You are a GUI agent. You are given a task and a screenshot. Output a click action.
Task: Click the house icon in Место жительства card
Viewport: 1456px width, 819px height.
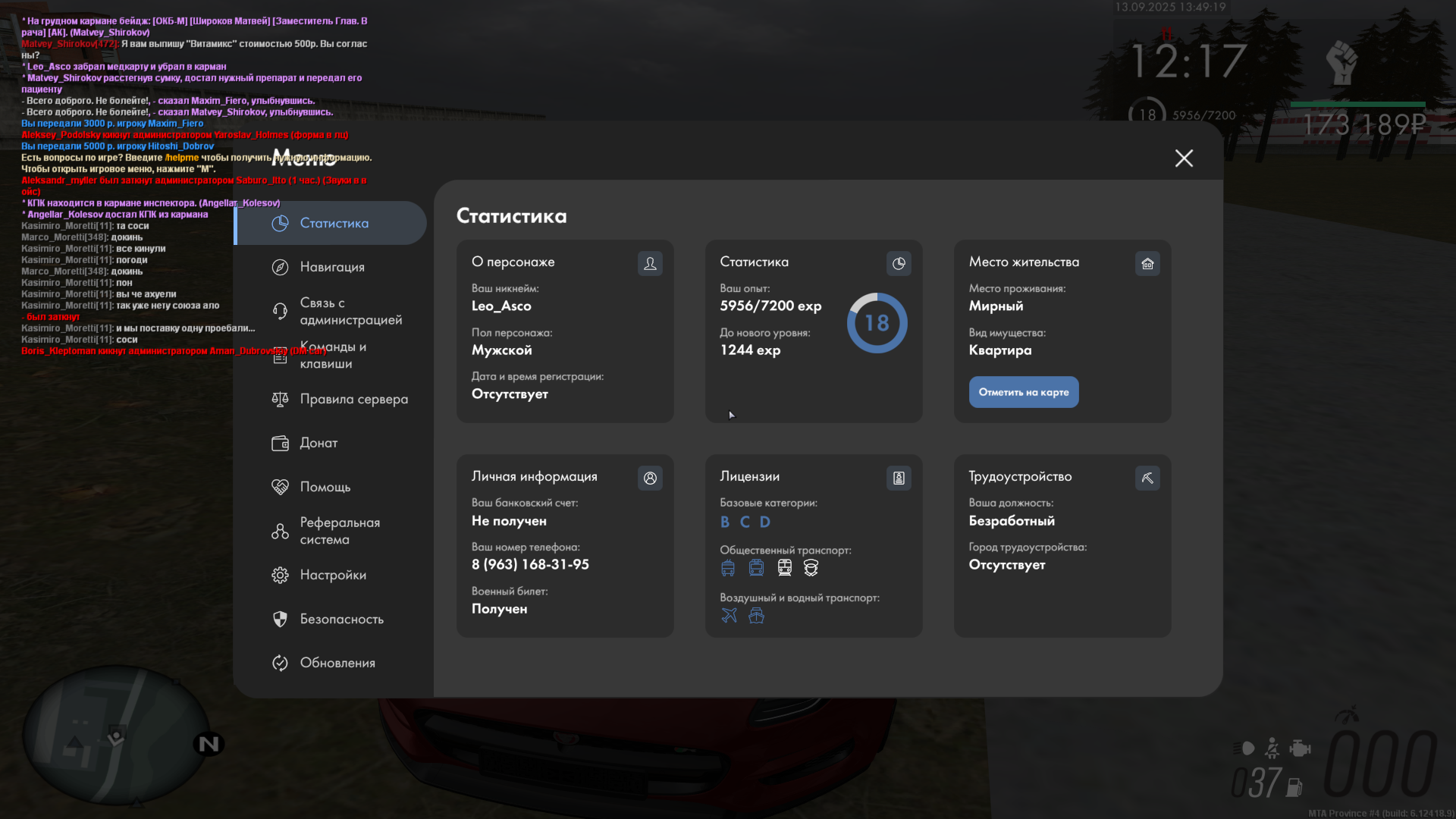pyautogui.click(x=1147, y=263)
